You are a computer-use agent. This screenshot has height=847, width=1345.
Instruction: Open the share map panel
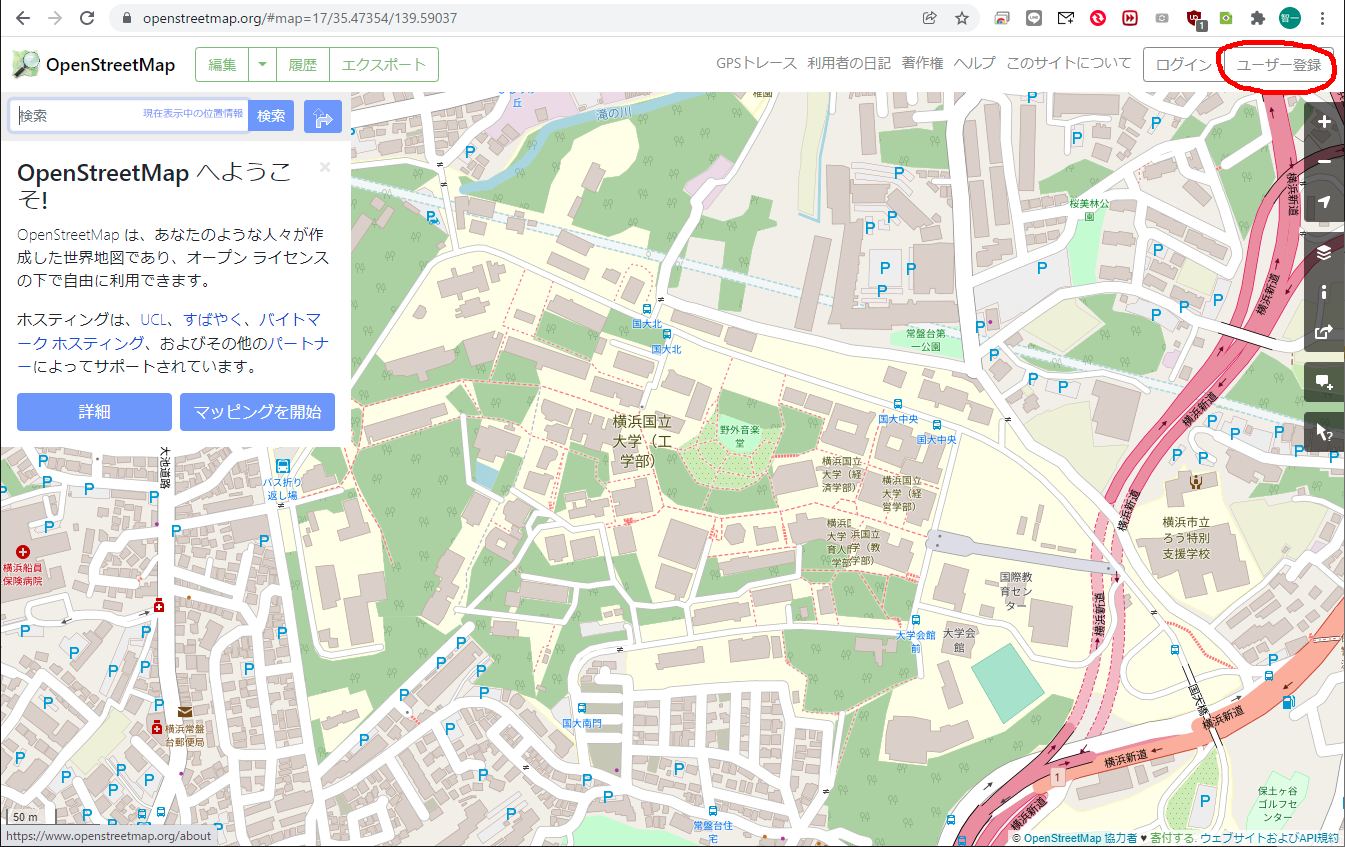(1324, 332)
